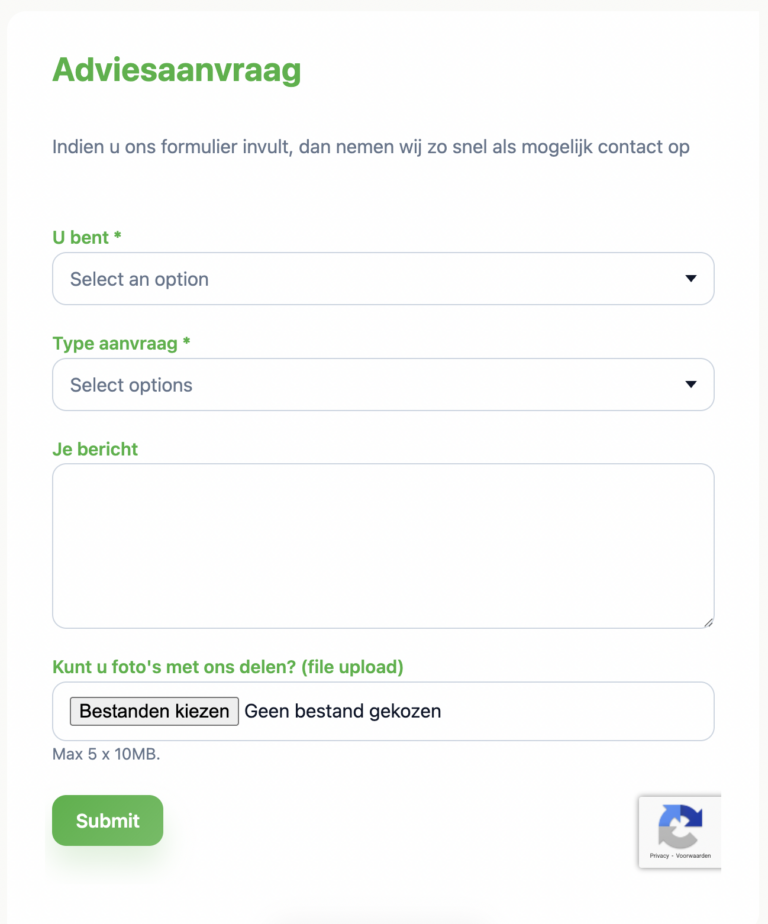The image size is (768, 924).
Task: Click inside the "Je bericht" message box
Action: (383, 545)
